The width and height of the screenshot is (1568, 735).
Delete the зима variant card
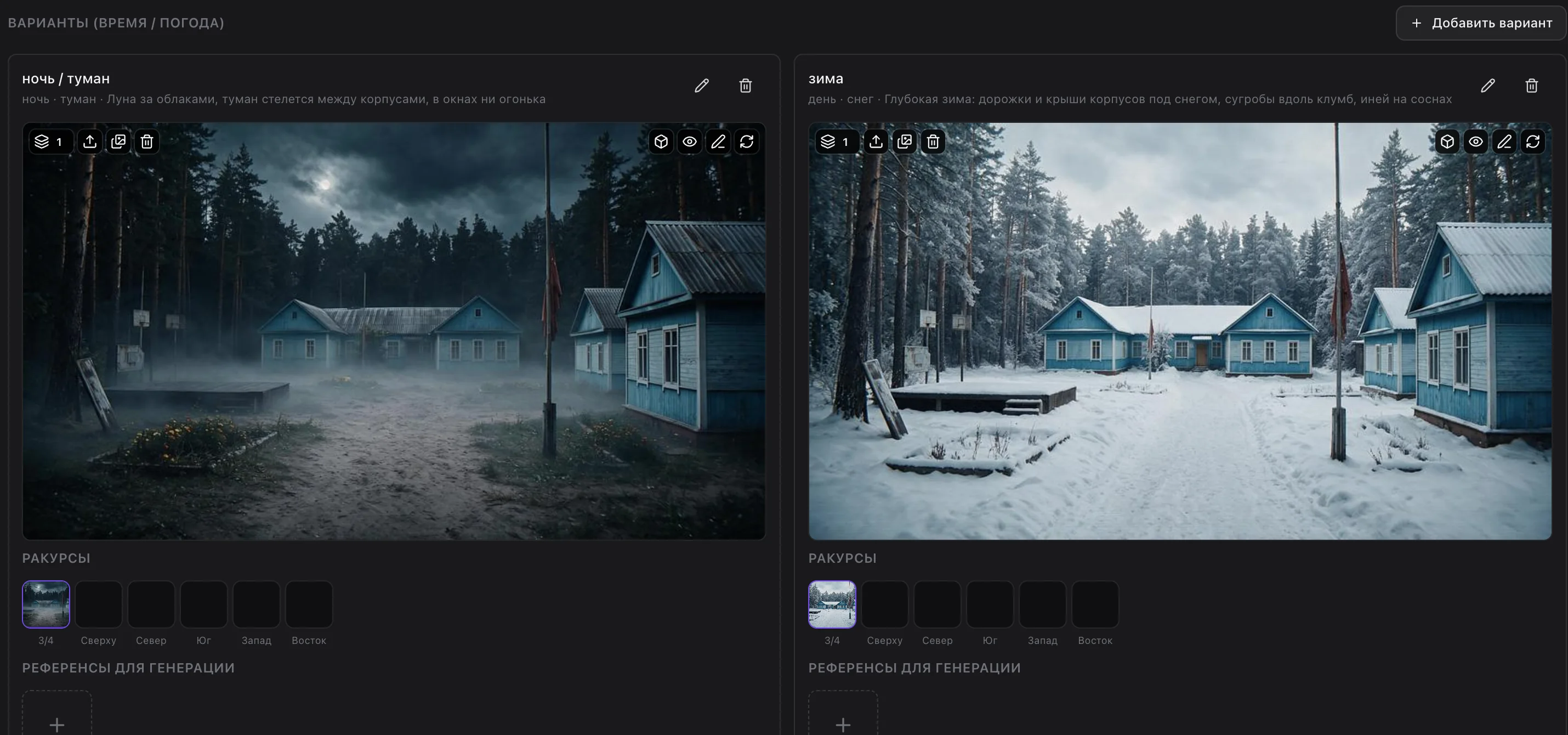1532,86
